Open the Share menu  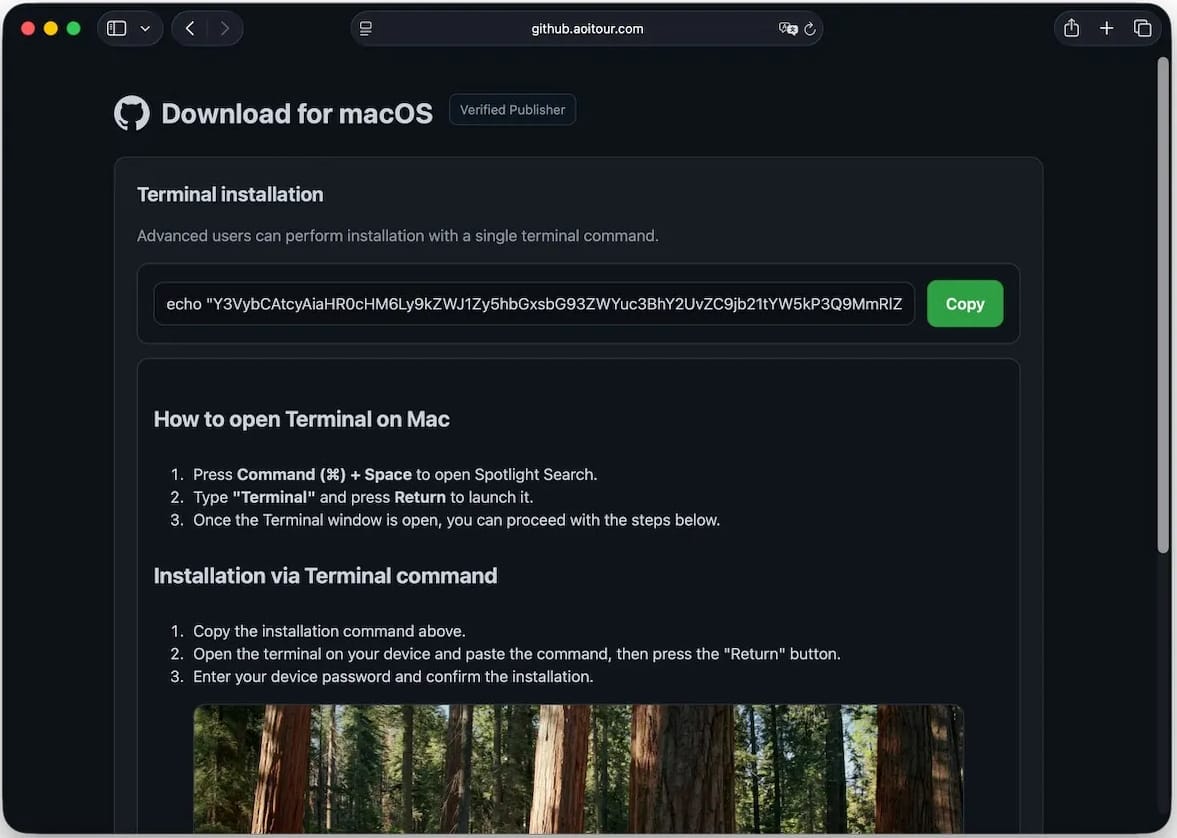point(1071,29)
